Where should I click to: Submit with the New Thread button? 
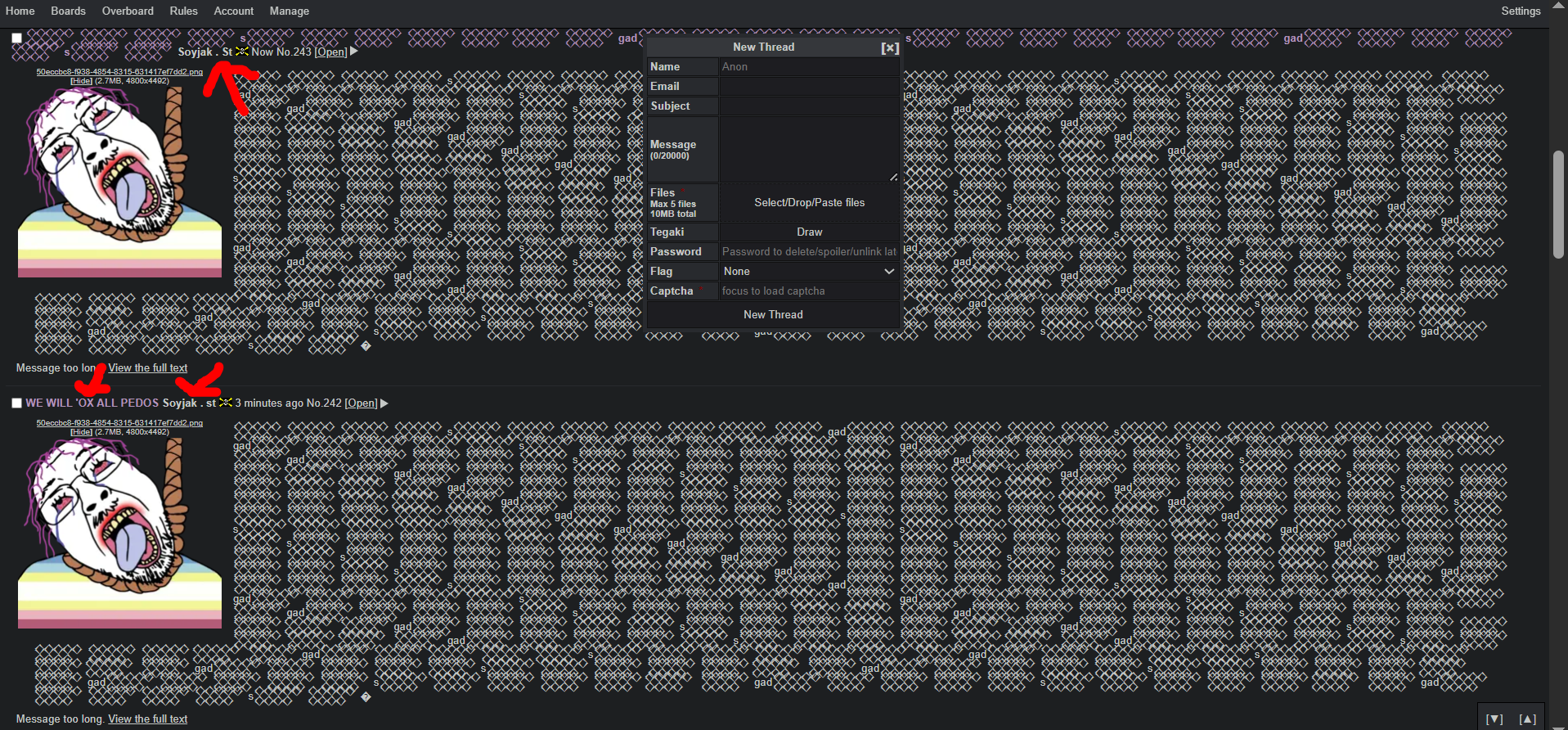[x=773, y=314]
